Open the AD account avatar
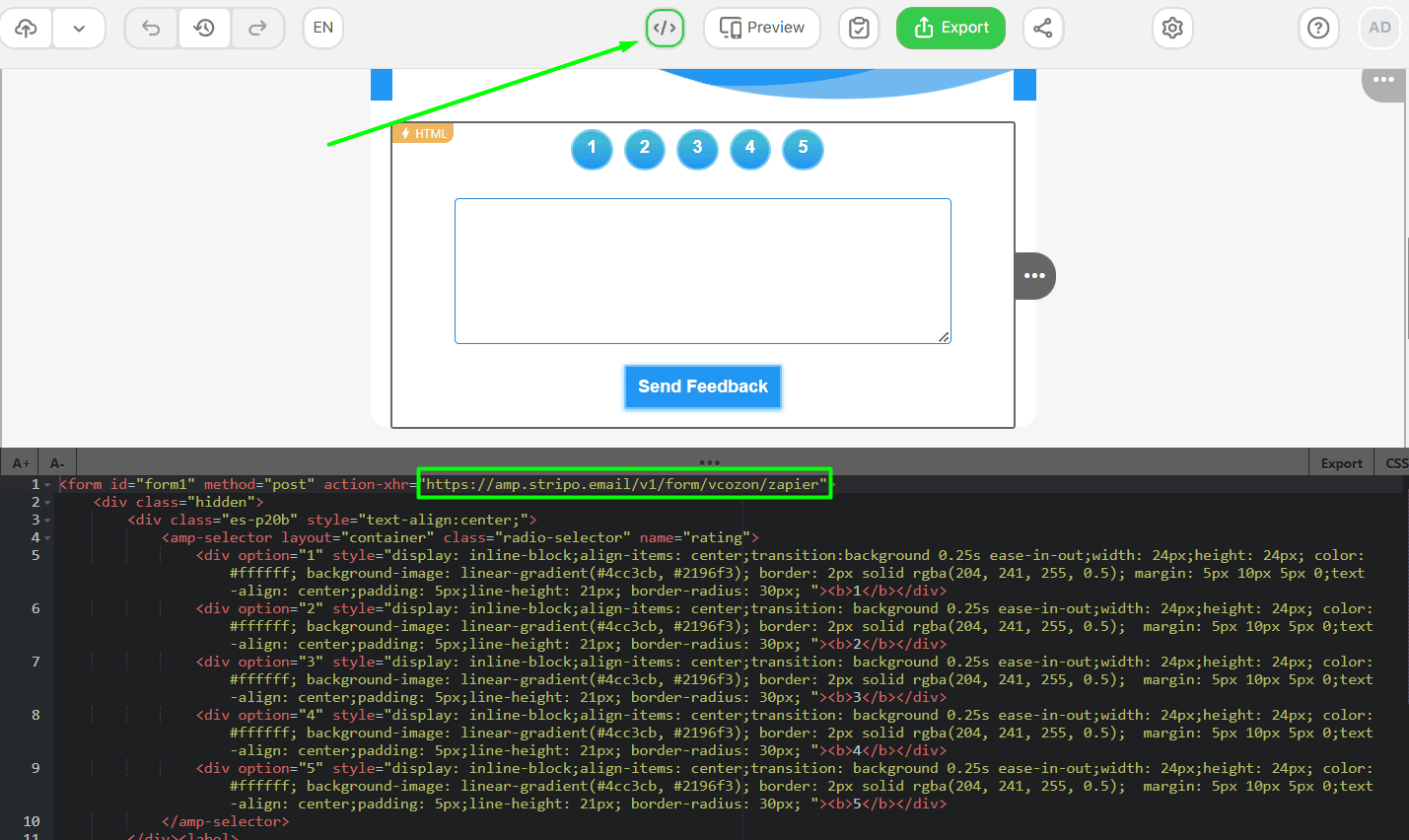 coord(1380,28)
